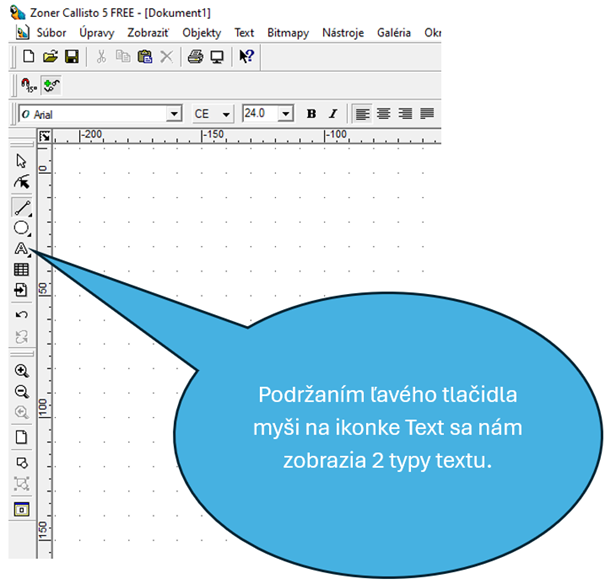
Task: Click the font size 24.0 field
Action: coord(260,113)
